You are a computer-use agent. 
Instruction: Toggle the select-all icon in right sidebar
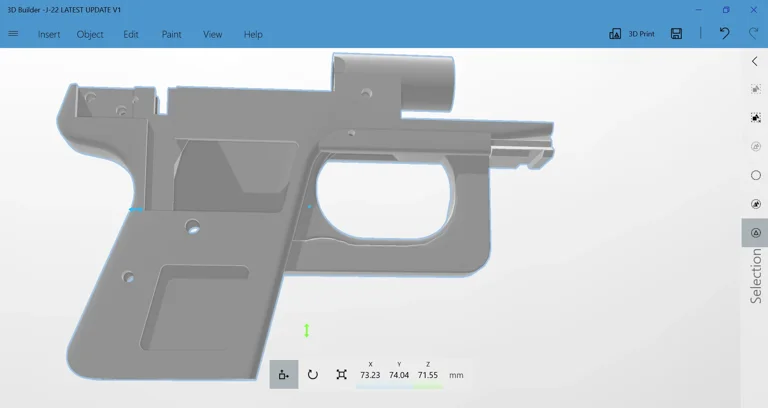(x=756, y=118)
